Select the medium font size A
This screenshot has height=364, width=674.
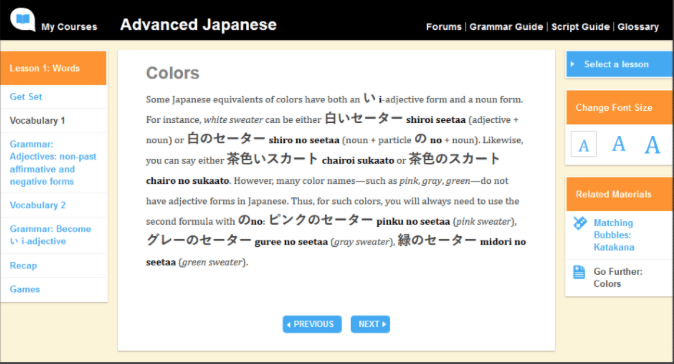(x=619, y=144)
